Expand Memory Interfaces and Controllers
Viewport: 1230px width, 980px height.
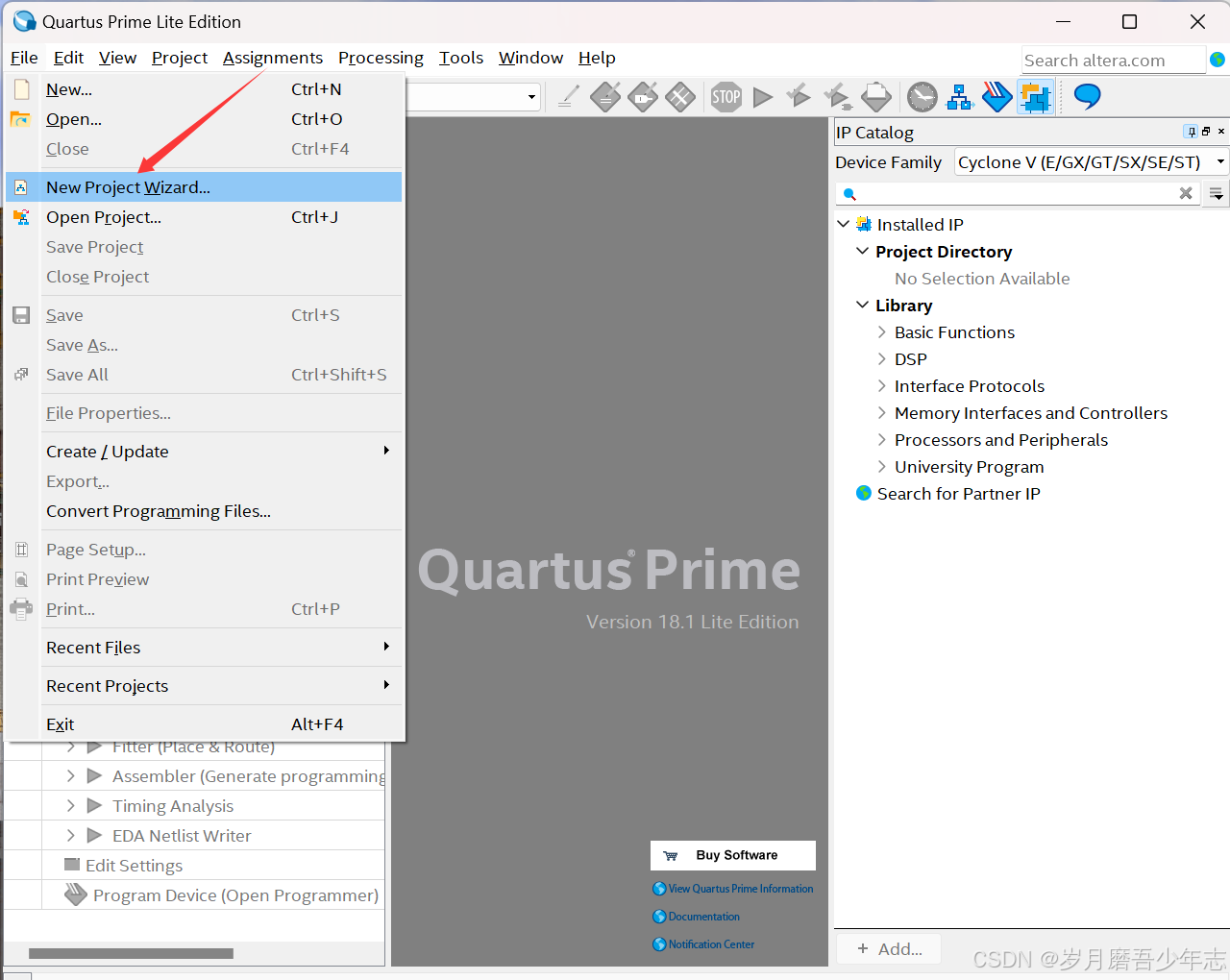point(882,412)
